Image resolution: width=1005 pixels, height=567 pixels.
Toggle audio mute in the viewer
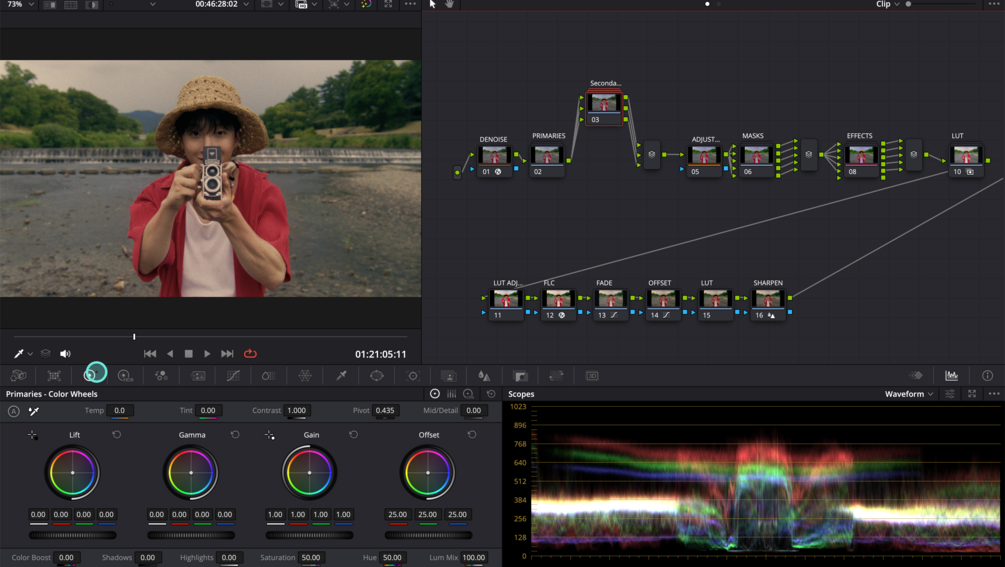click(65, 354)
